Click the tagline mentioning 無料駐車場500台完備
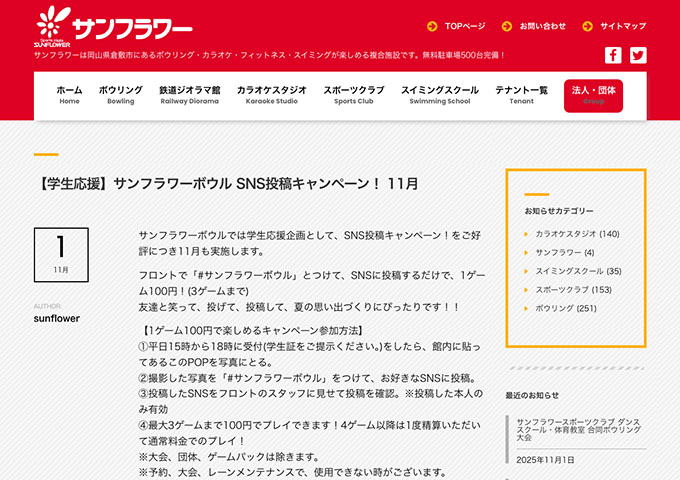 269,55
